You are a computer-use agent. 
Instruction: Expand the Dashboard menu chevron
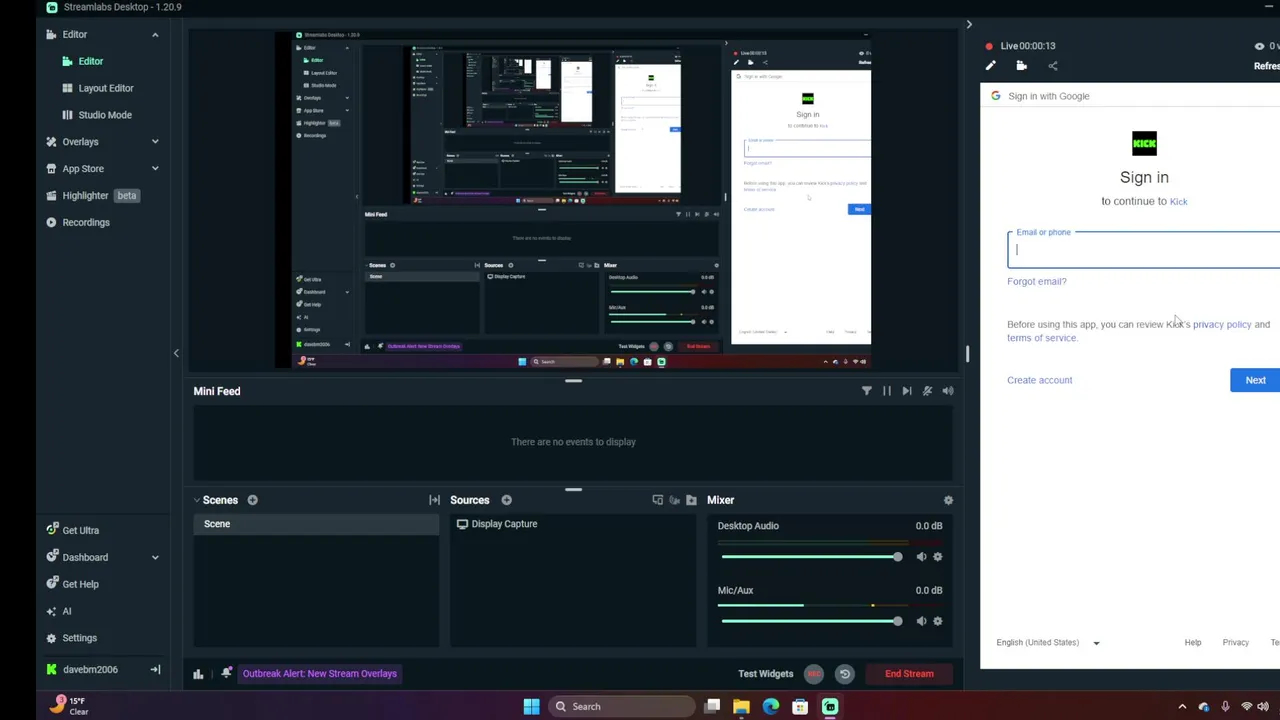click(x=155, y=557)
